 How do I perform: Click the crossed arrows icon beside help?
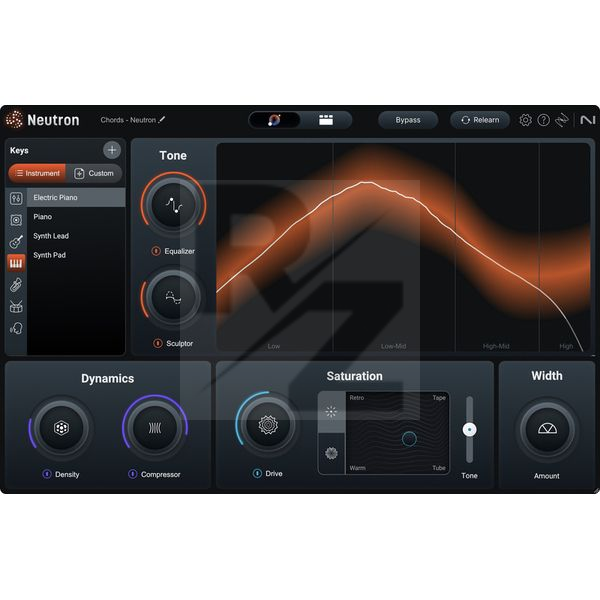pyautogui.click(x=562, y=120)
